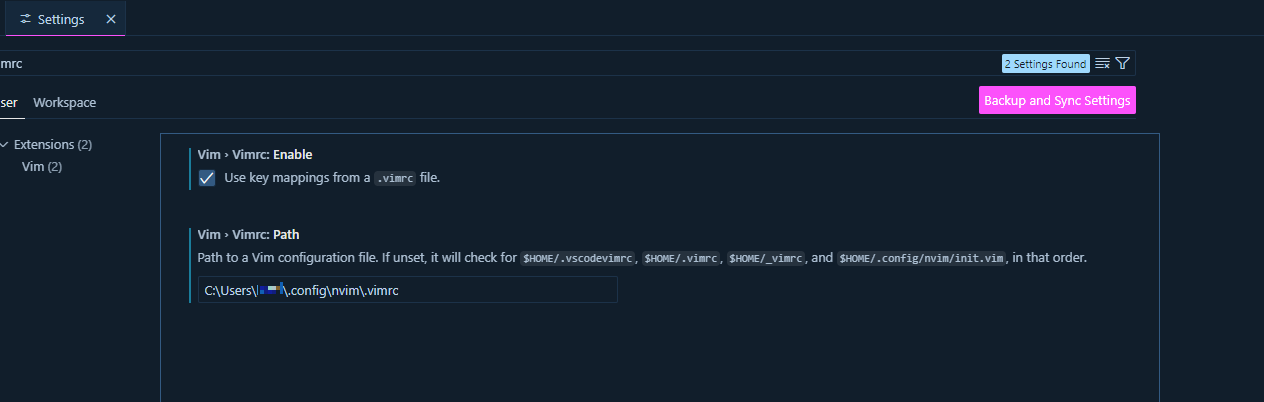Select Extensions (2) in settings tree
The image size is (1264, 402).
pos(53,145)
